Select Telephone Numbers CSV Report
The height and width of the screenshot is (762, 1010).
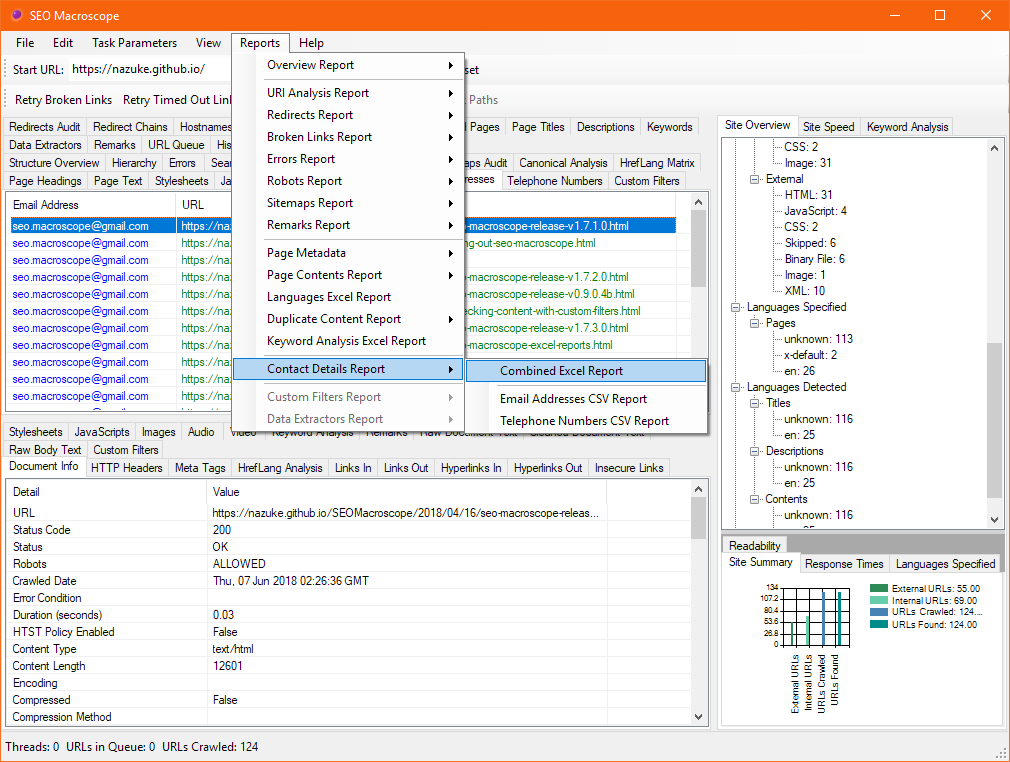pyautogui.click(x=586, y=421)
